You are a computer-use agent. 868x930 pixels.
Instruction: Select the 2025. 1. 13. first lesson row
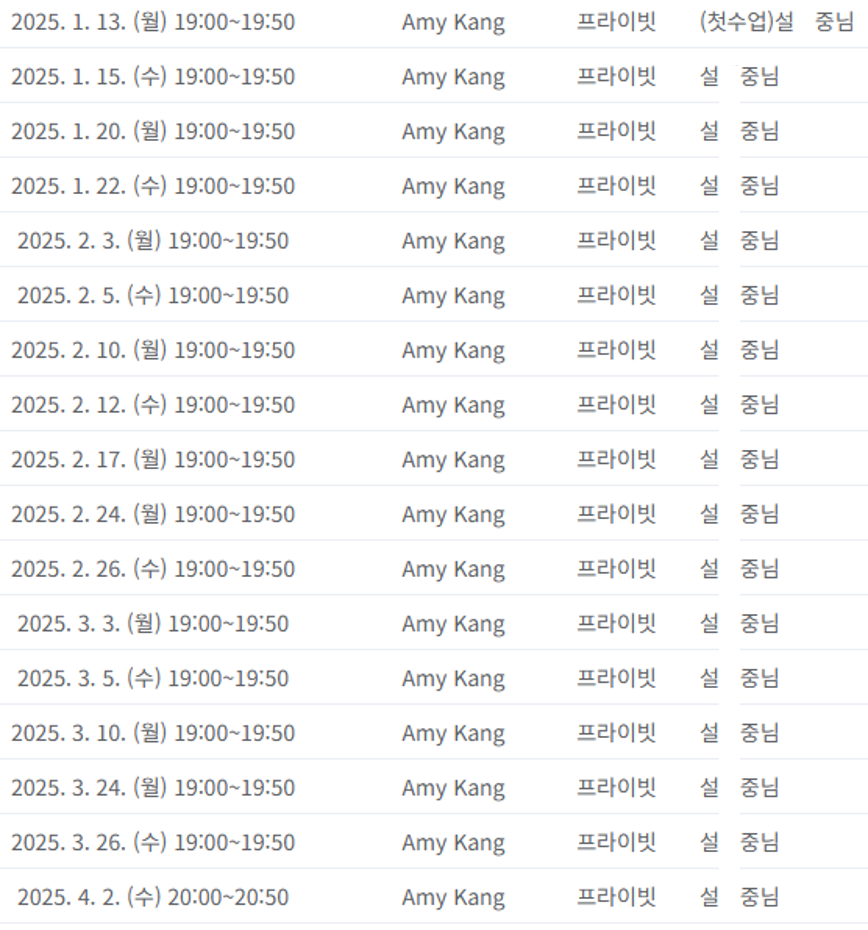click(x=434, y=23)
